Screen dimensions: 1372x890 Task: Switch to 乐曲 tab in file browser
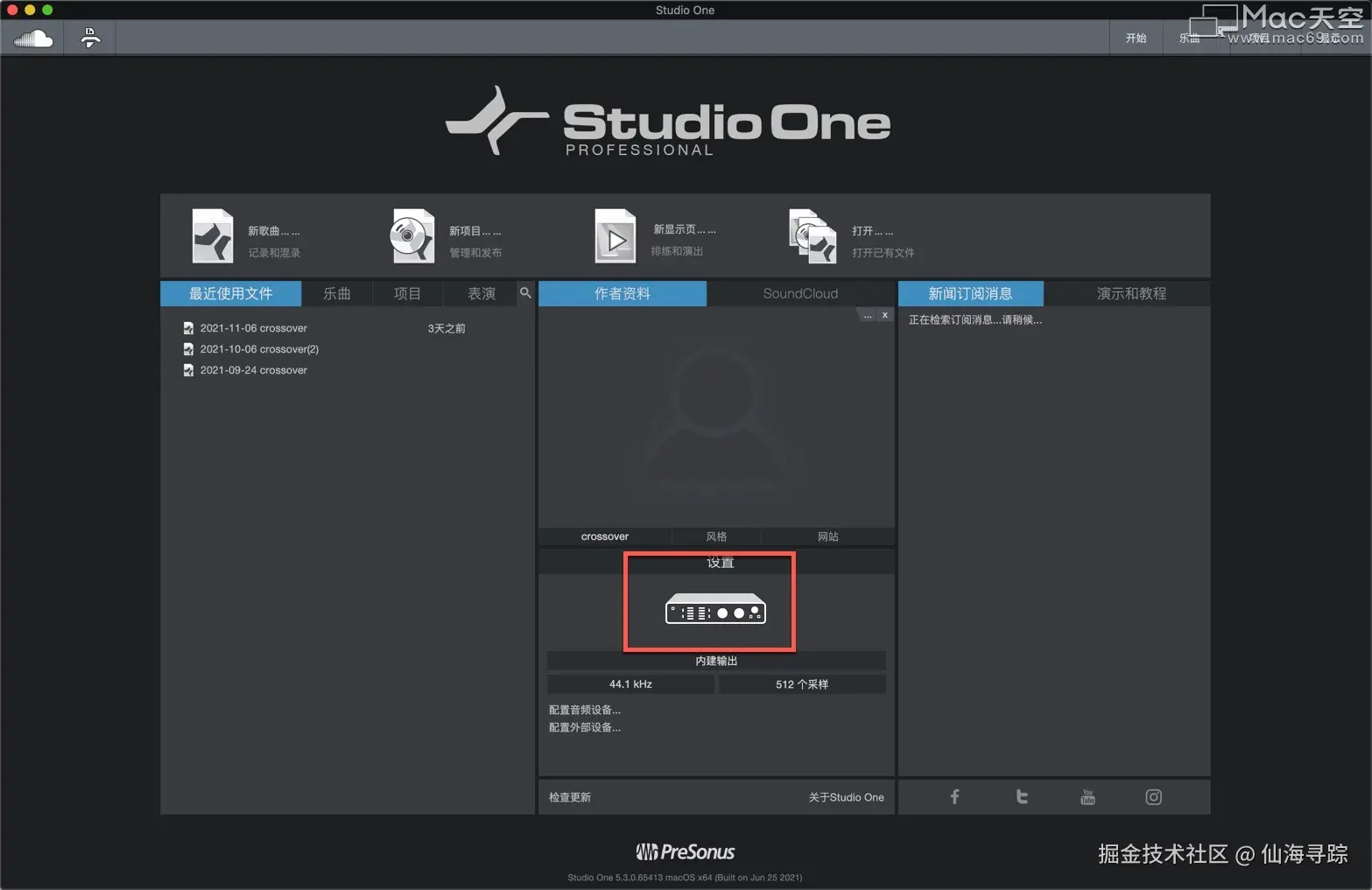[x=337, y=293]
